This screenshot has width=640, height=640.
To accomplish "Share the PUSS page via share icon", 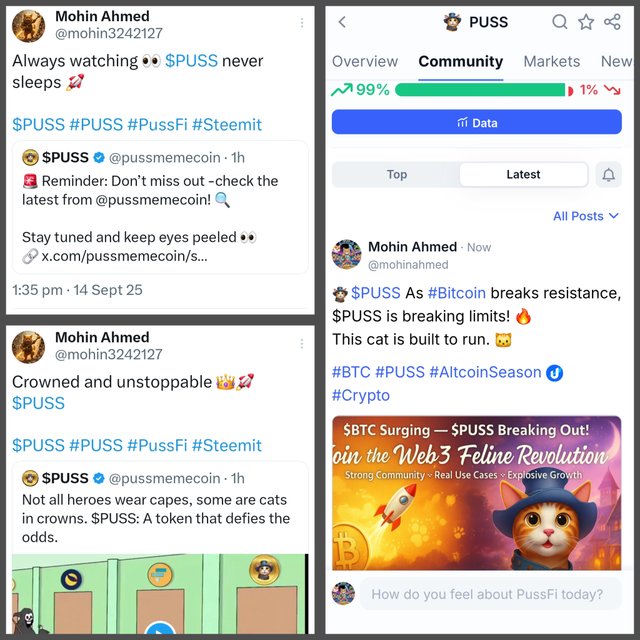I will (612, 22).
